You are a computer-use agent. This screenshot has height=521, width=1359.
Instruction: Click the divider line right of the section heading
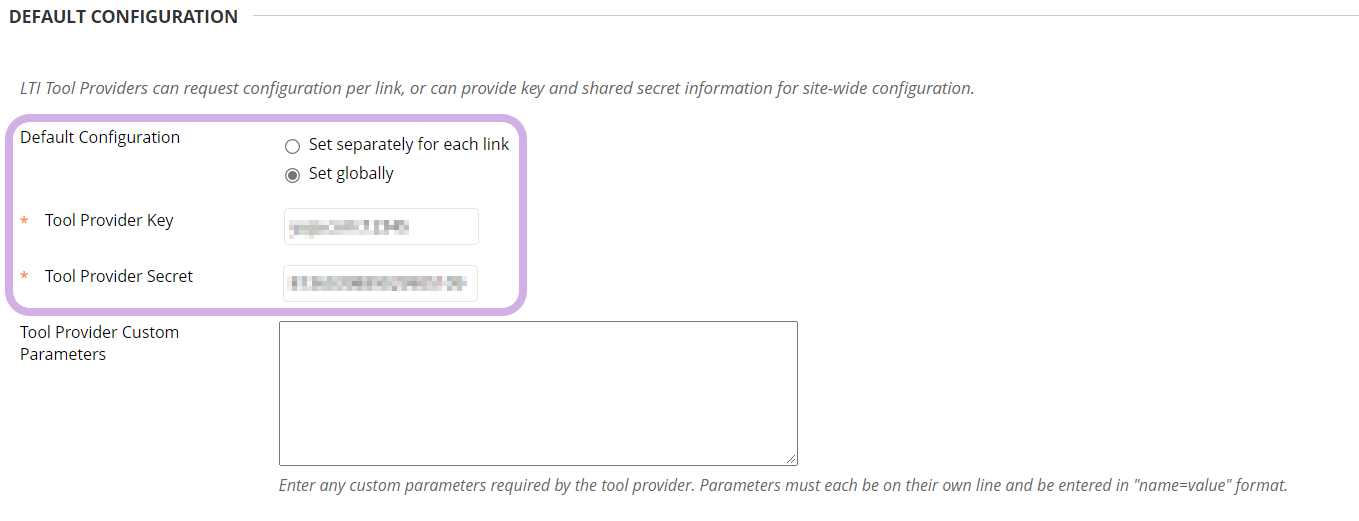(x=800, y=16)
